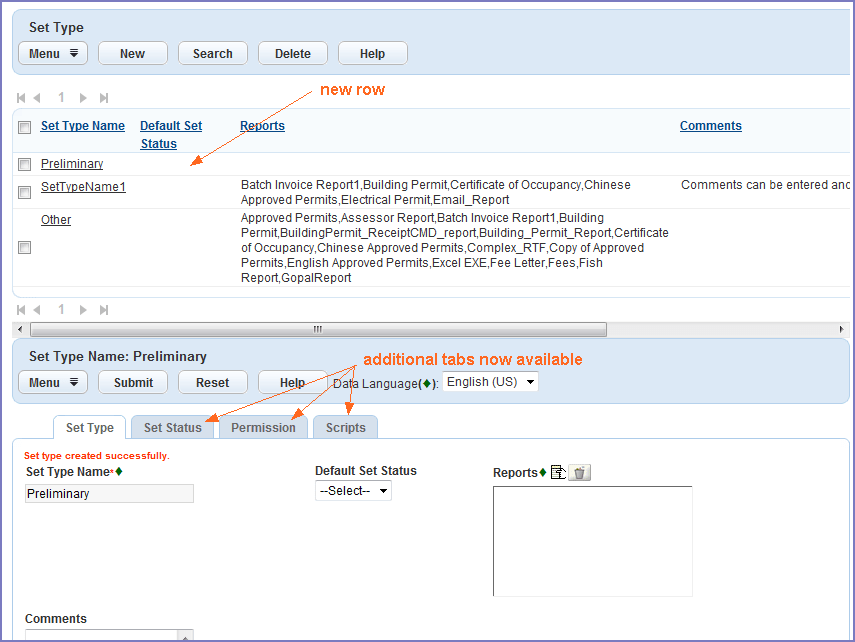The height and width of the screenshot is (642, 855).
Task: Jump to last page below the table
Action: pyautogui.click(x=104, y=310)
